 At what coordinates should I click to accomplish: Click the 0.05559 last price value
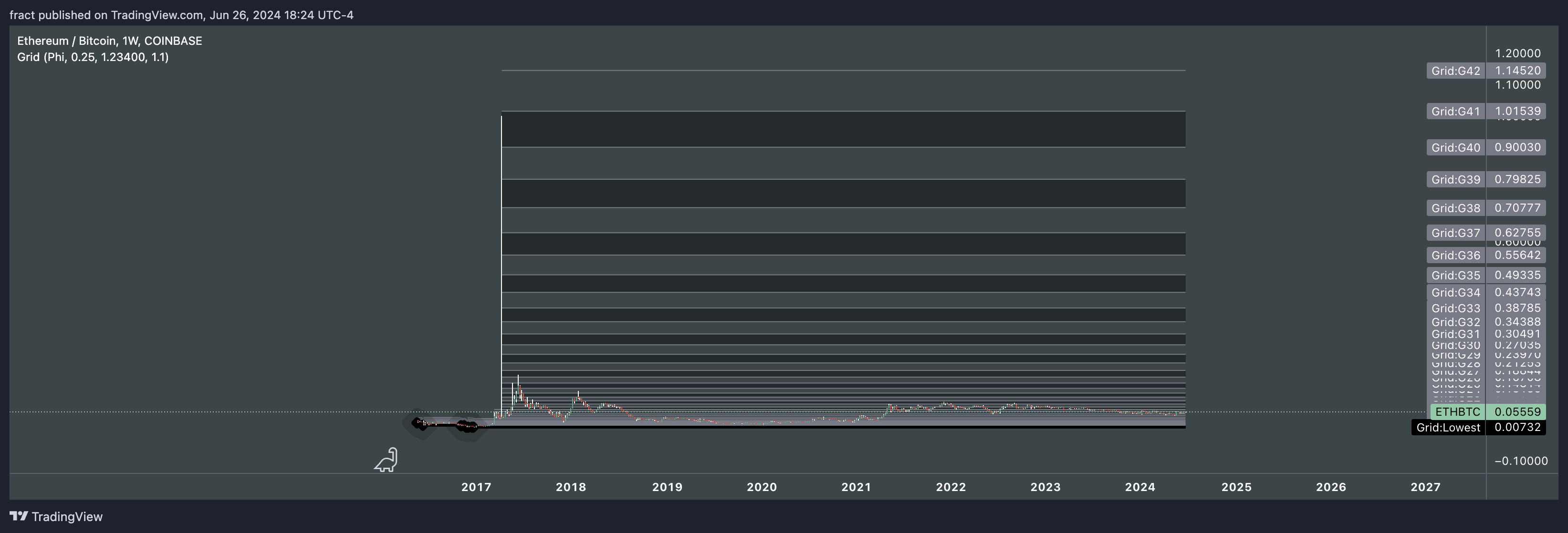[x=1517, y=412]
